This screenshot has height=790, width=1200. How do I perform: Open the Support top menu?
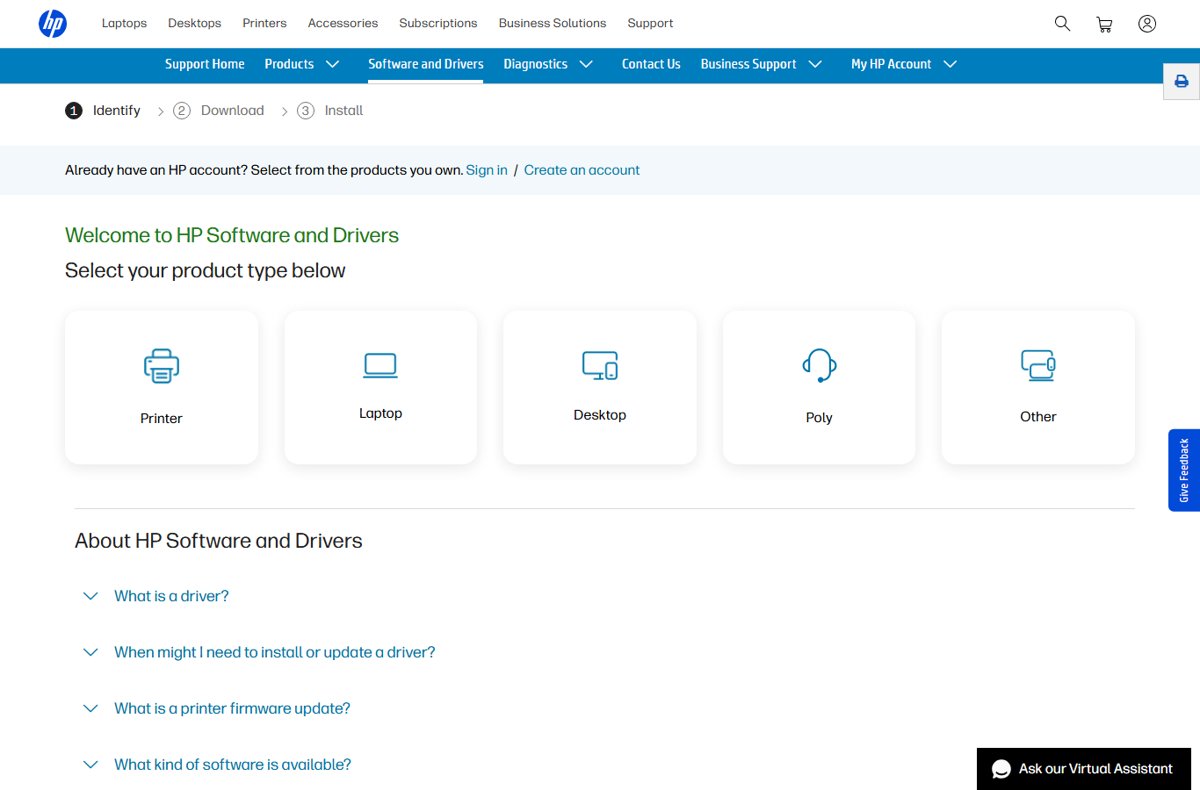(650, 23)
